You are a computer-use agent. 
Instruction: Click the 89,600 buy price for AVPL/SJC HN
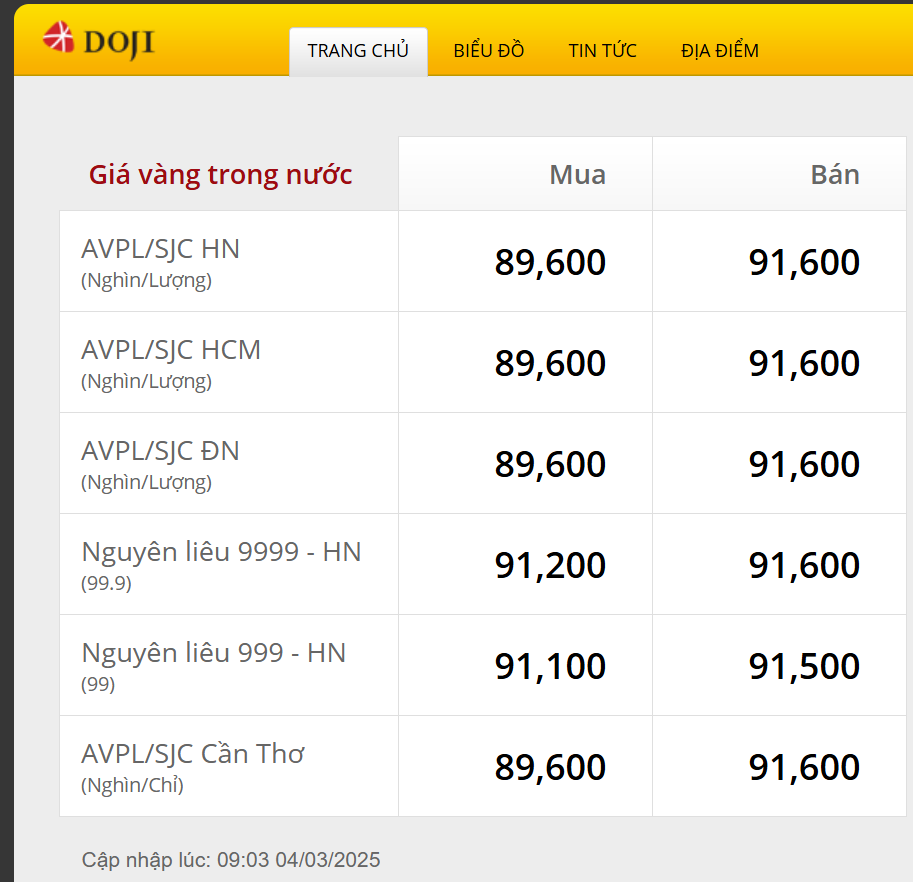550,262
